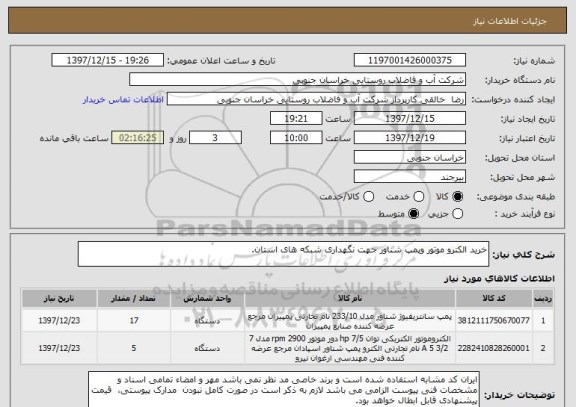Click the delivery province field خراسان جنوبی
Viewport: 576px width, 407px height.
click(410, 158)
